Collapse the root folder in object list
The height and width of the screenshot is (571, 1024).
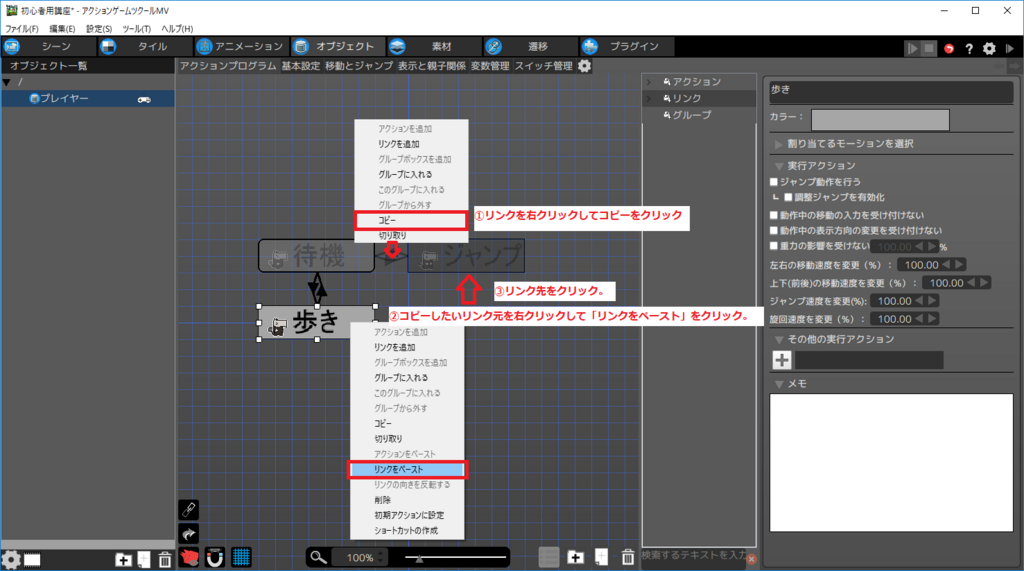click(x=7, y=82)
